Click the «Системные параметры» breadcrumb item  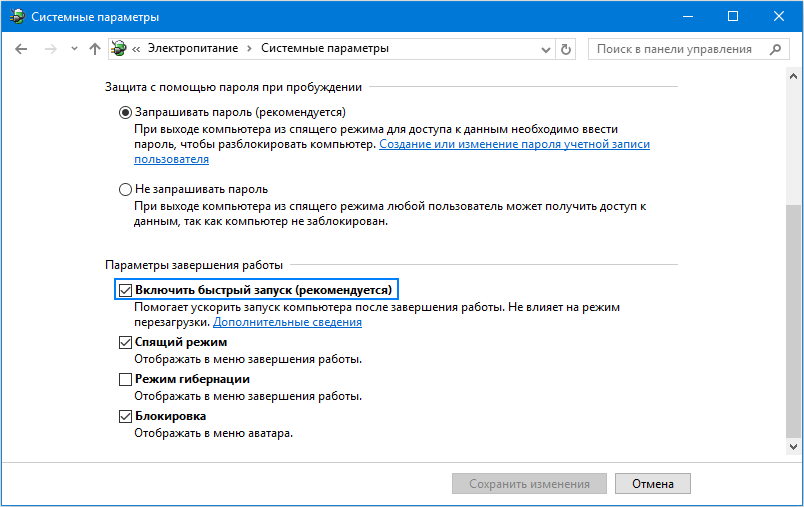(325, 49)
